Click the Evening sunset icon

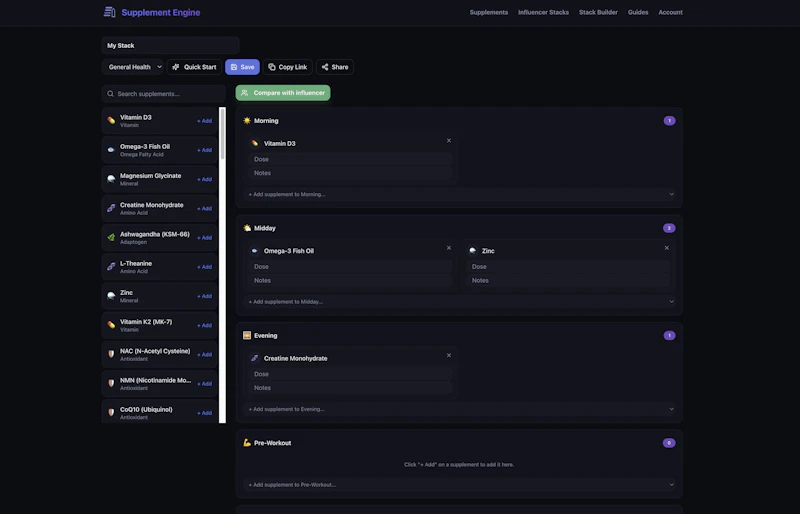pos(247,335)
